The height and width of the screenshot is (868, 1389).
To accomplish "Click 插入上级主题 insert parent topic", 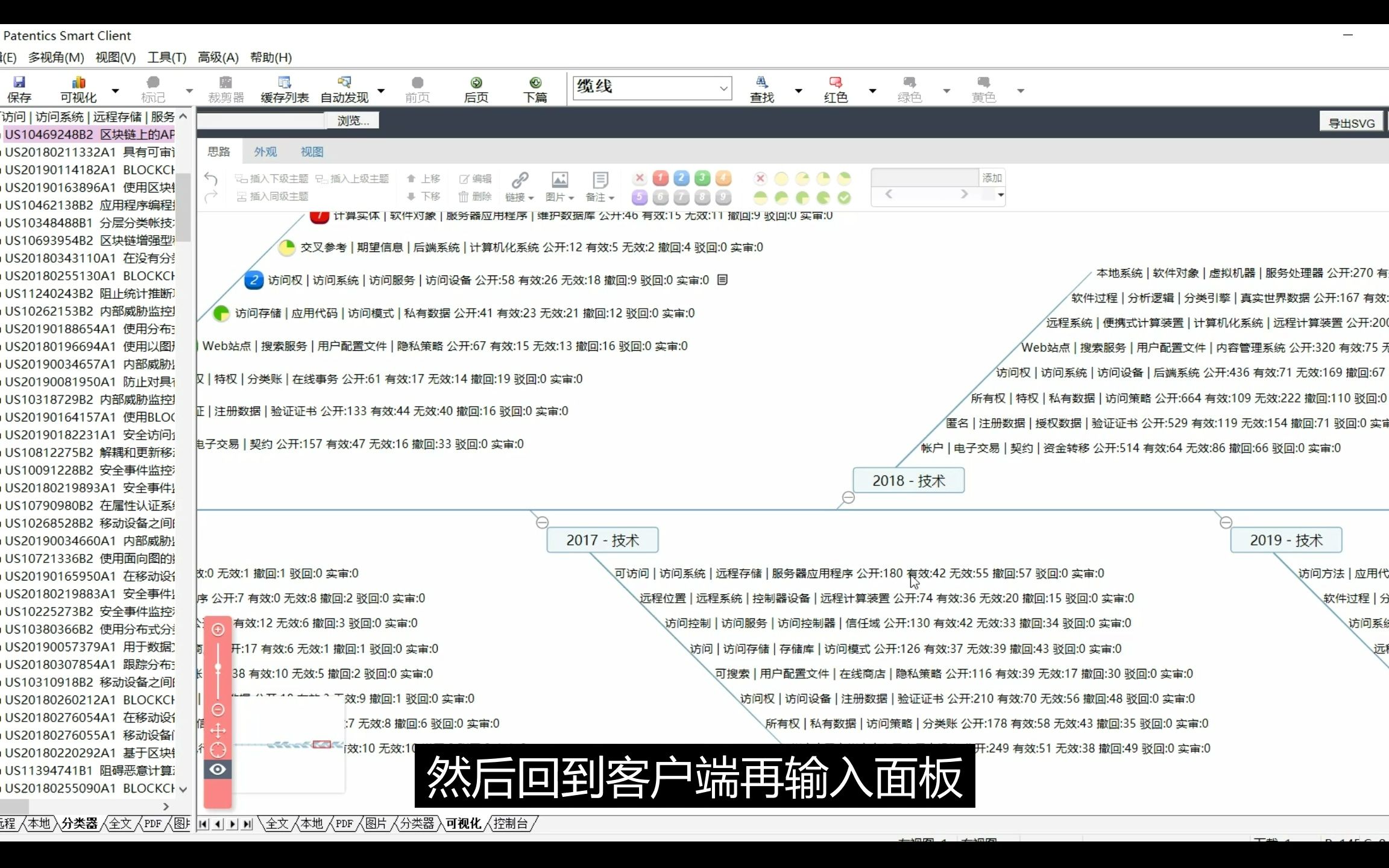I will (352, 178).
